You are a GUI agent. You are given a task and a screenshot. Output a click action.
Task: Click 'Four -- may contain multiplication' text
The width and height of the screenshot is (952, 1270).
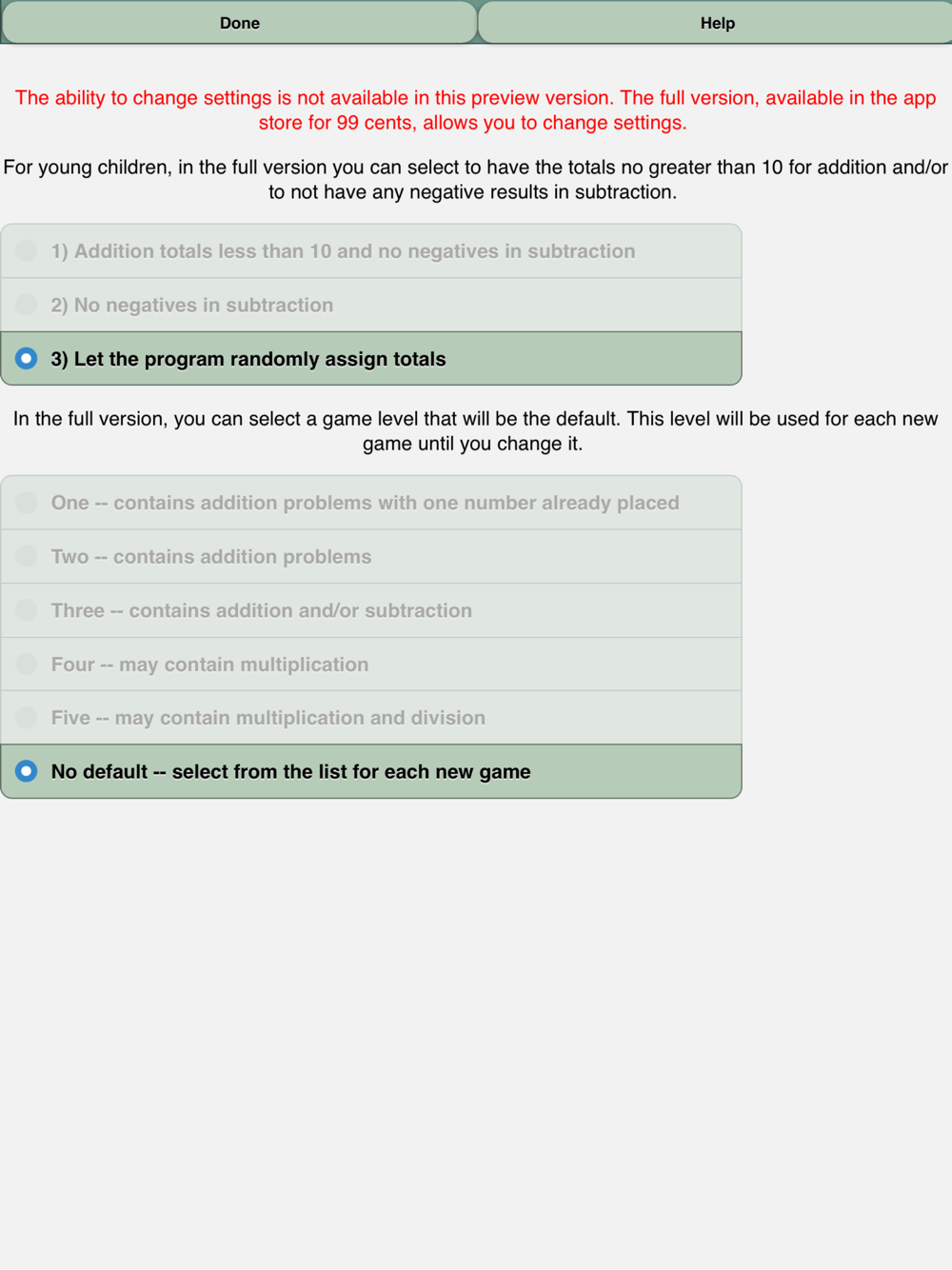coord(209,665)
